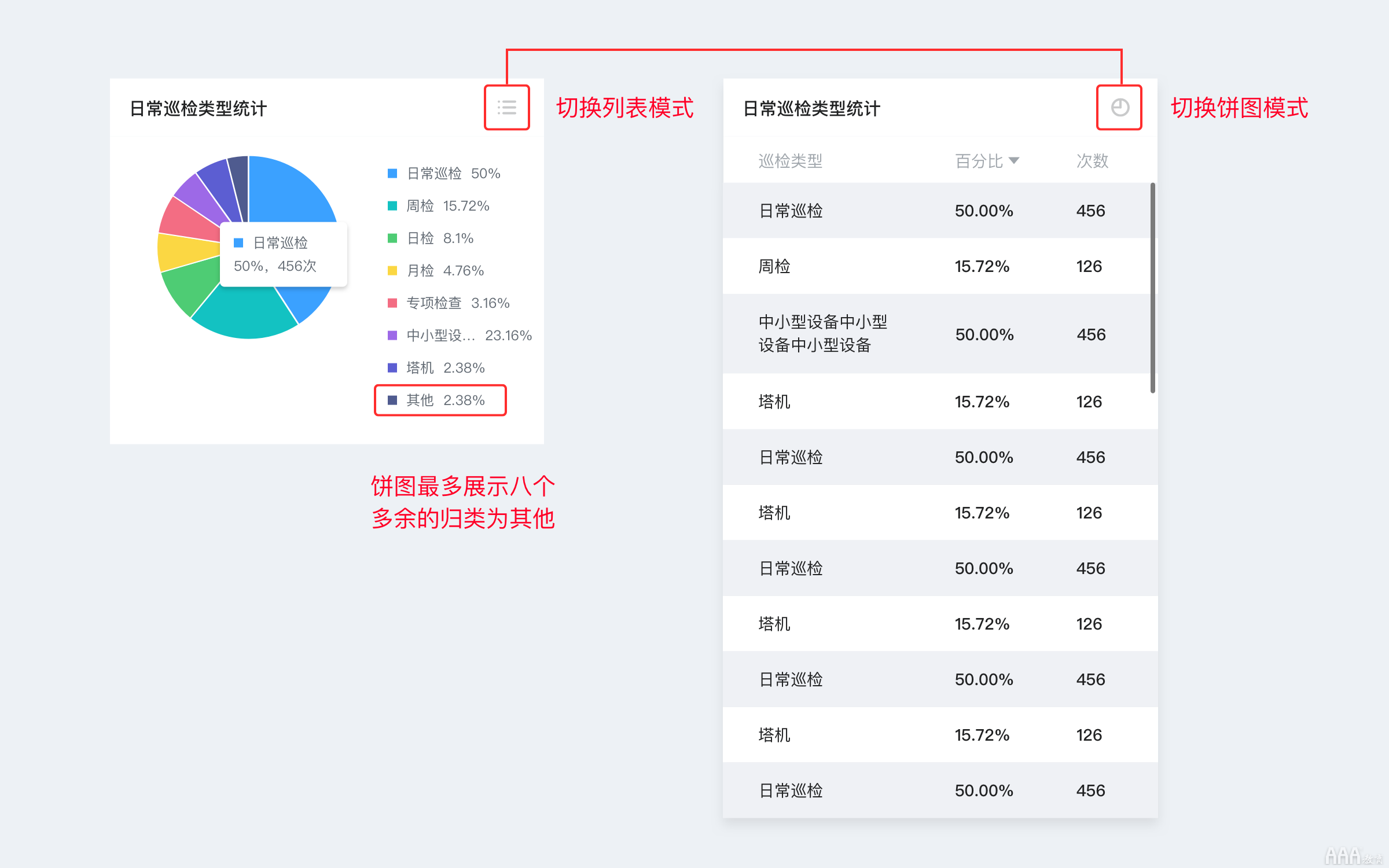The height and width of the screenshot is (868, 1389).
Task: Toggle 中小型设… 23.16% legend item
Action: pyautogui.click(x=460, y=336)
